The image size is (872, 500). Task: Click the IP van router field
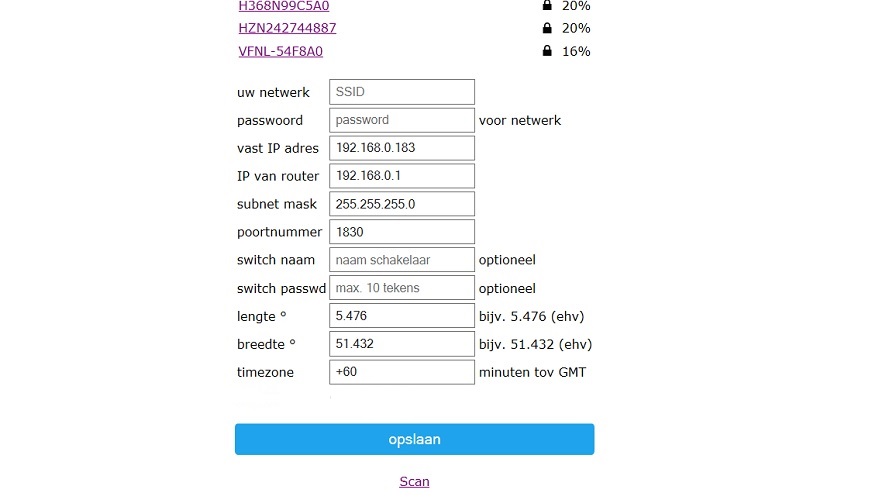401,176
